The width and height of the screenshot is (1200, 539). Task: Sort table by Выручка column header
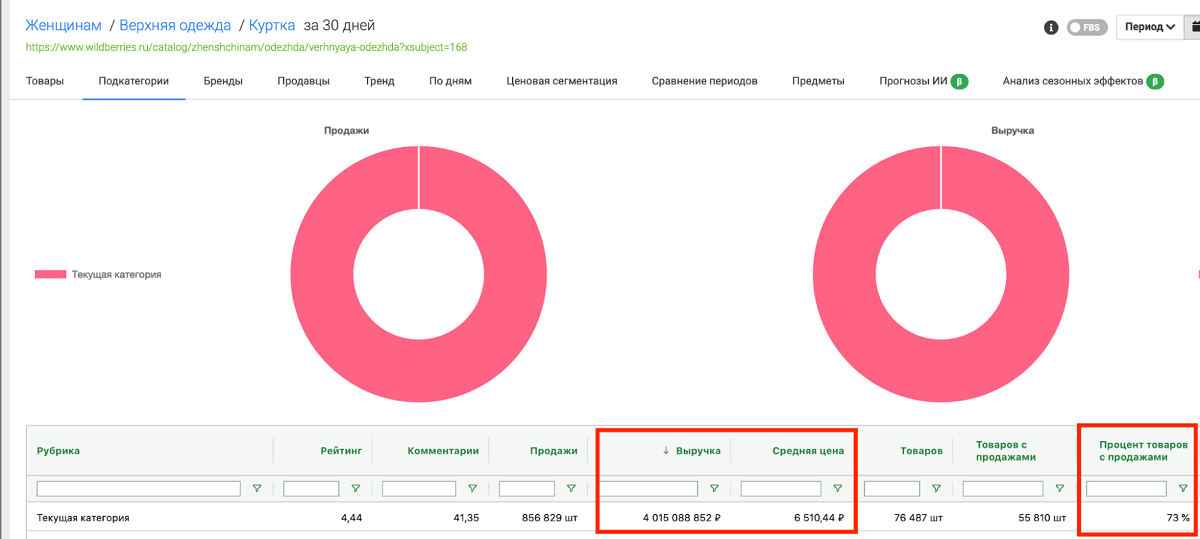[697, 451]
